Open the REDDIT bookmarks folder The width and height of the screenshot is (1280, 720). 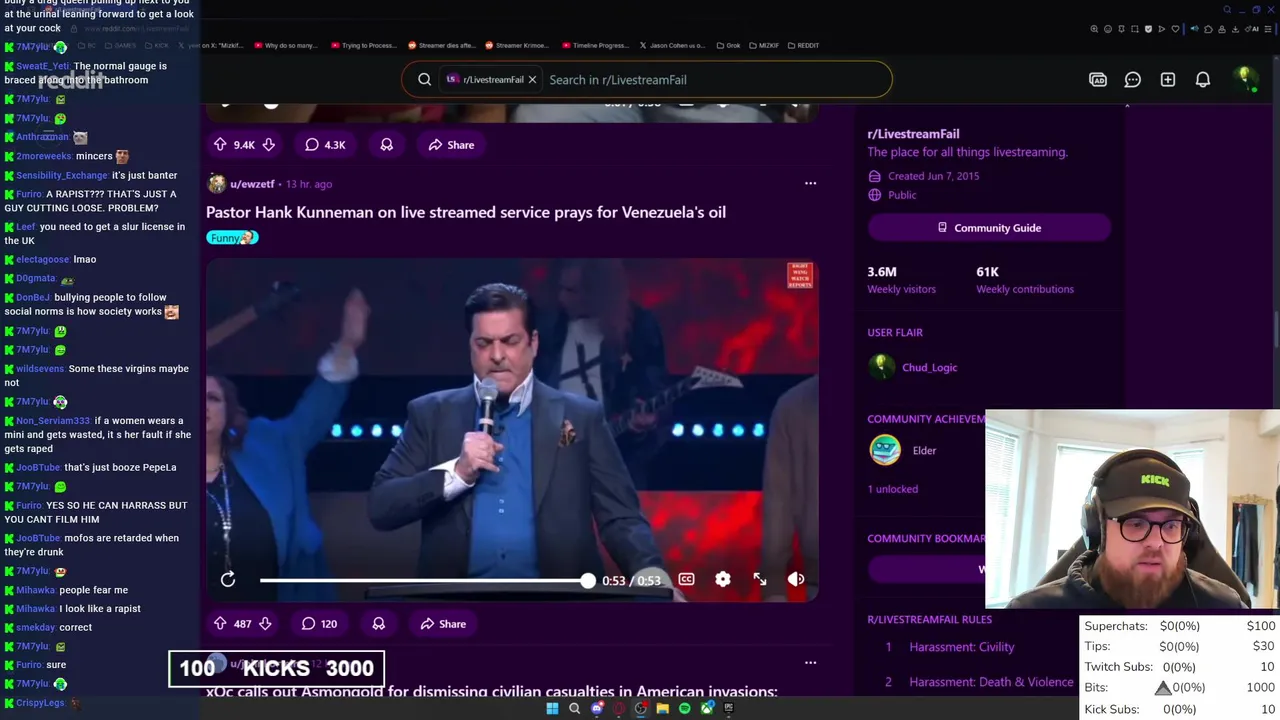tap(803, 45)
